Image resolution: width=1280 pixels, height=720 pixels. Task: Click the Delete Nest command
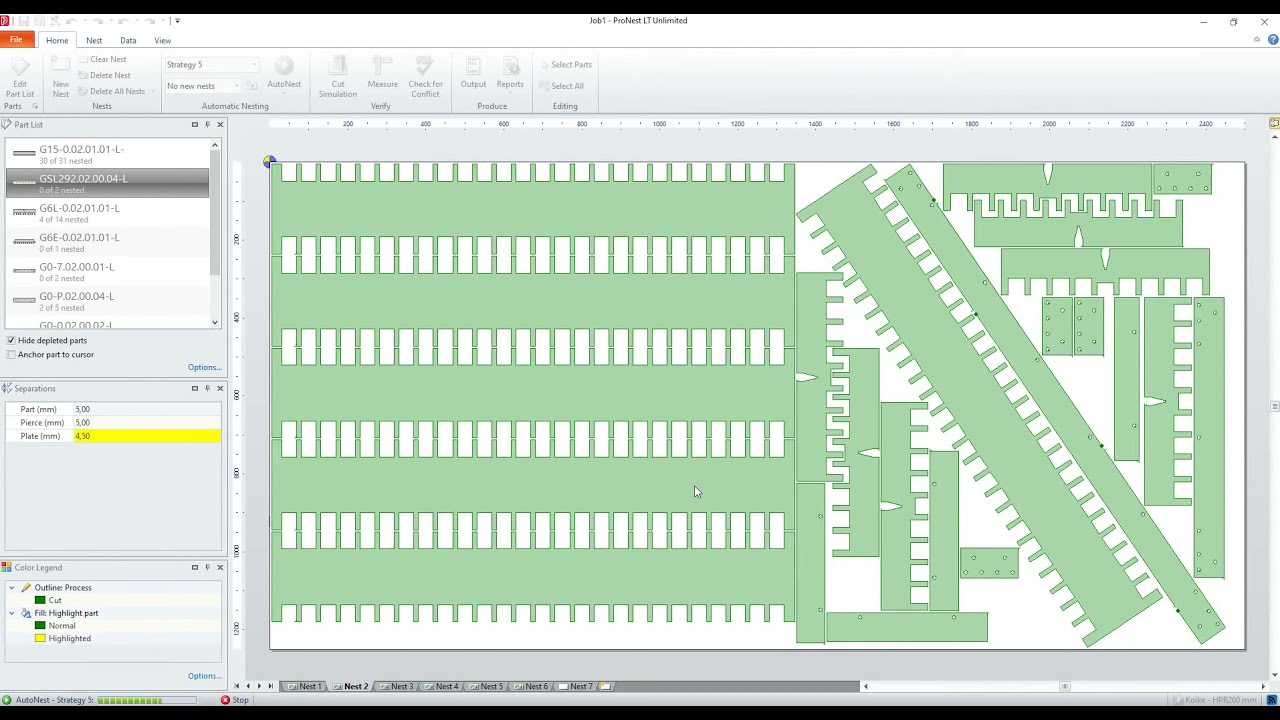[103, 75]
